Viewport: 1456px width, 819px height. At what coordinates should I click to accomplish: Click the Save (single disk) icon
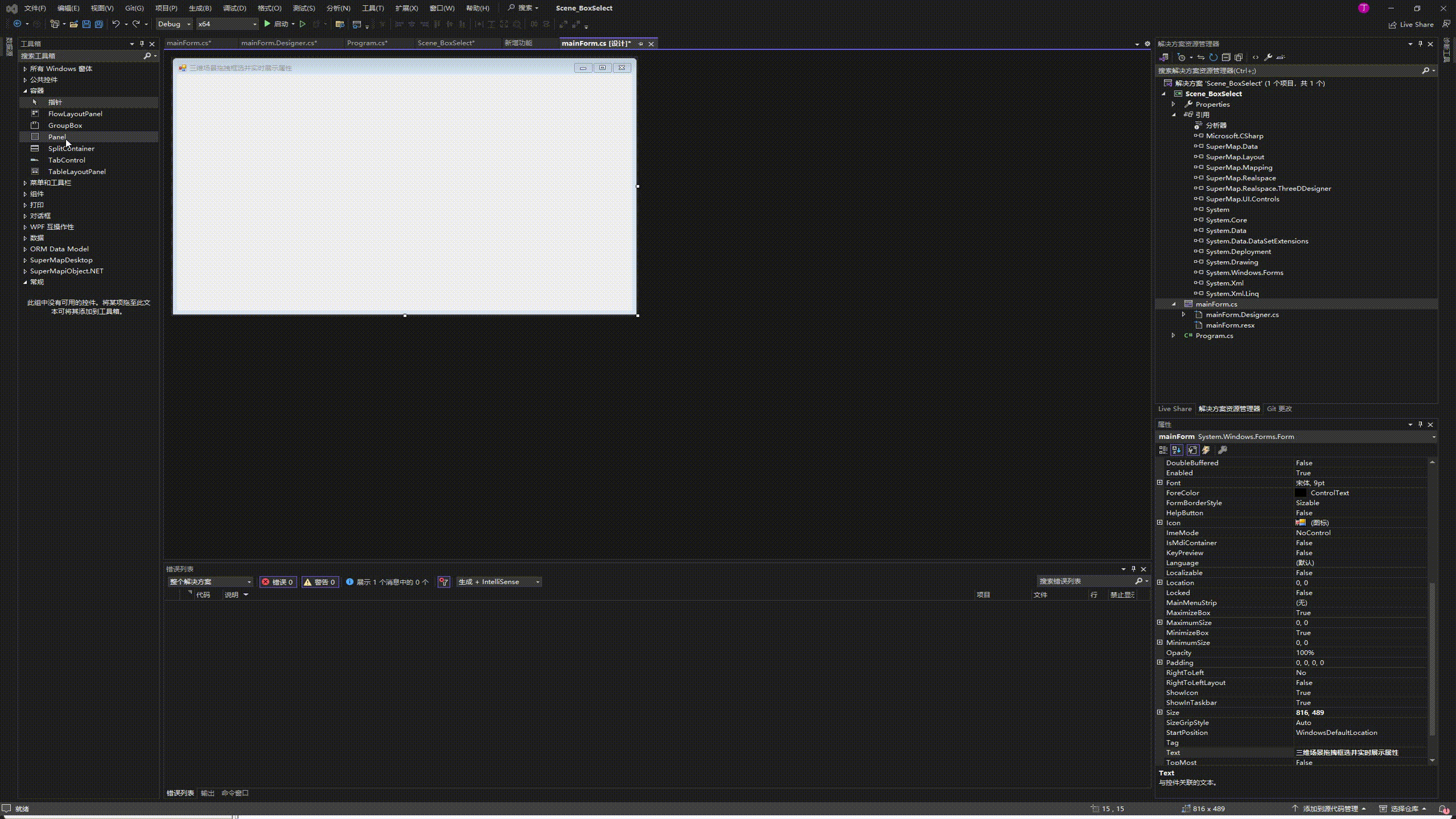click(x=86, y=24)
